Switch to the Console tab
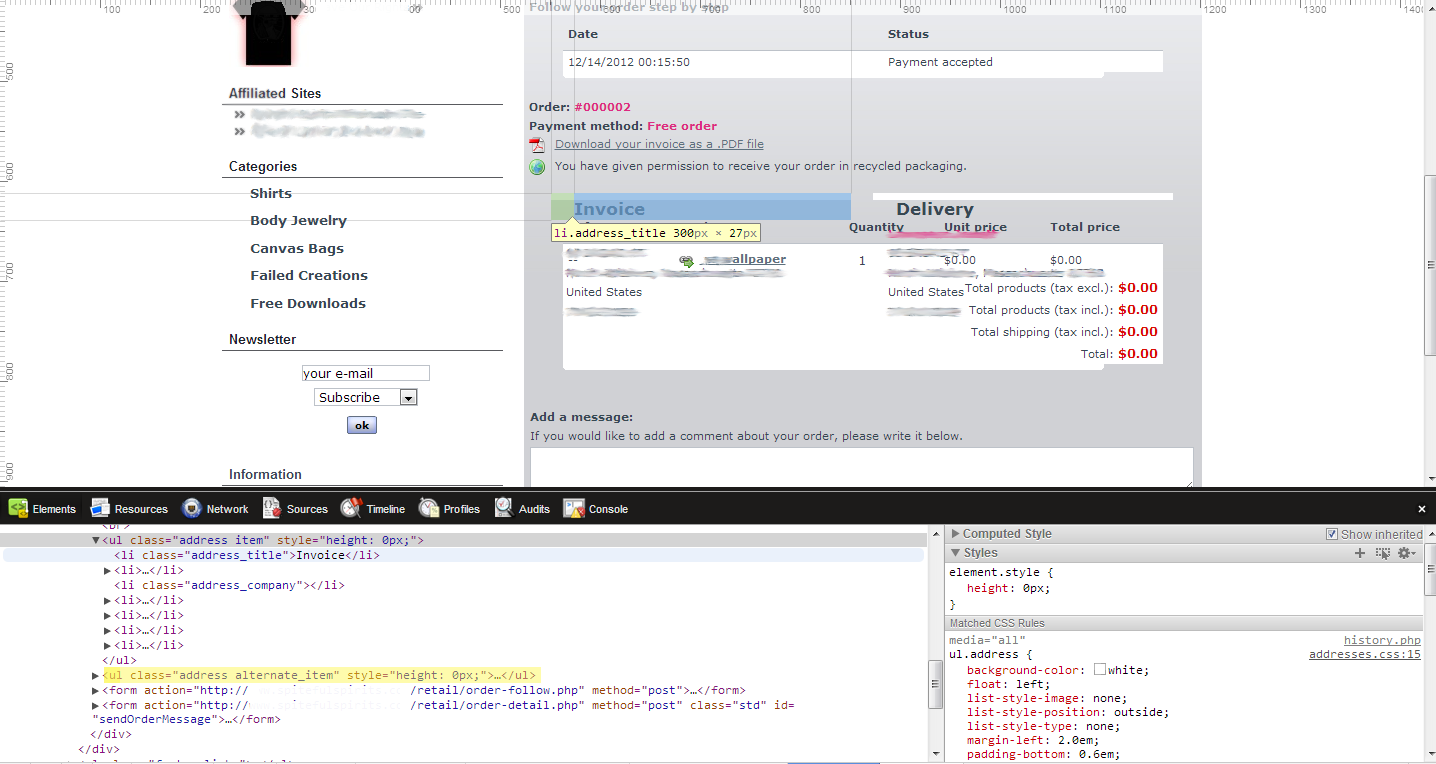 [x=596, y=509]
